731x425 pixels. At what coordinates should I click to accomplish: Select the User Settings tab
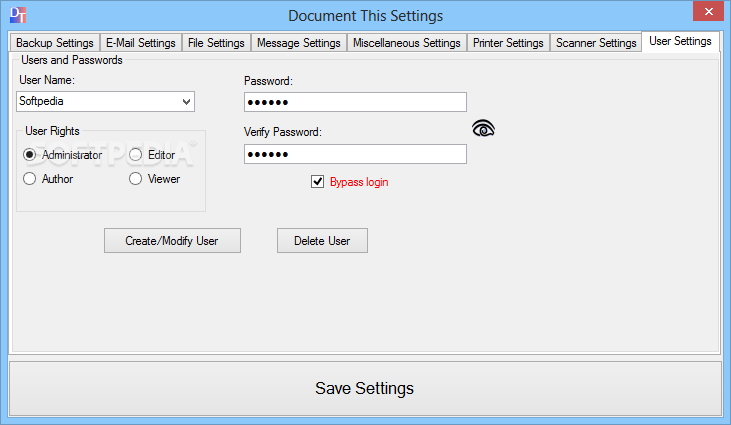coord(680,41)
